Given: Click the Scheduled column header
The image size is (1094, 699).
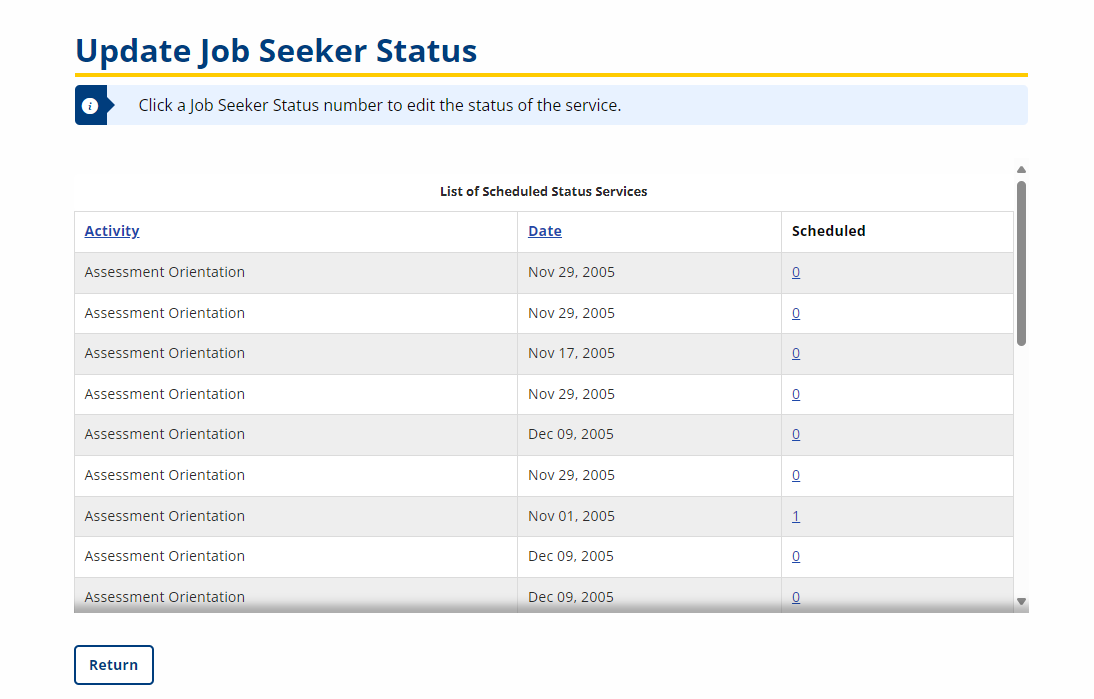Looking at the screenshot, I should [x=829, y=231].
